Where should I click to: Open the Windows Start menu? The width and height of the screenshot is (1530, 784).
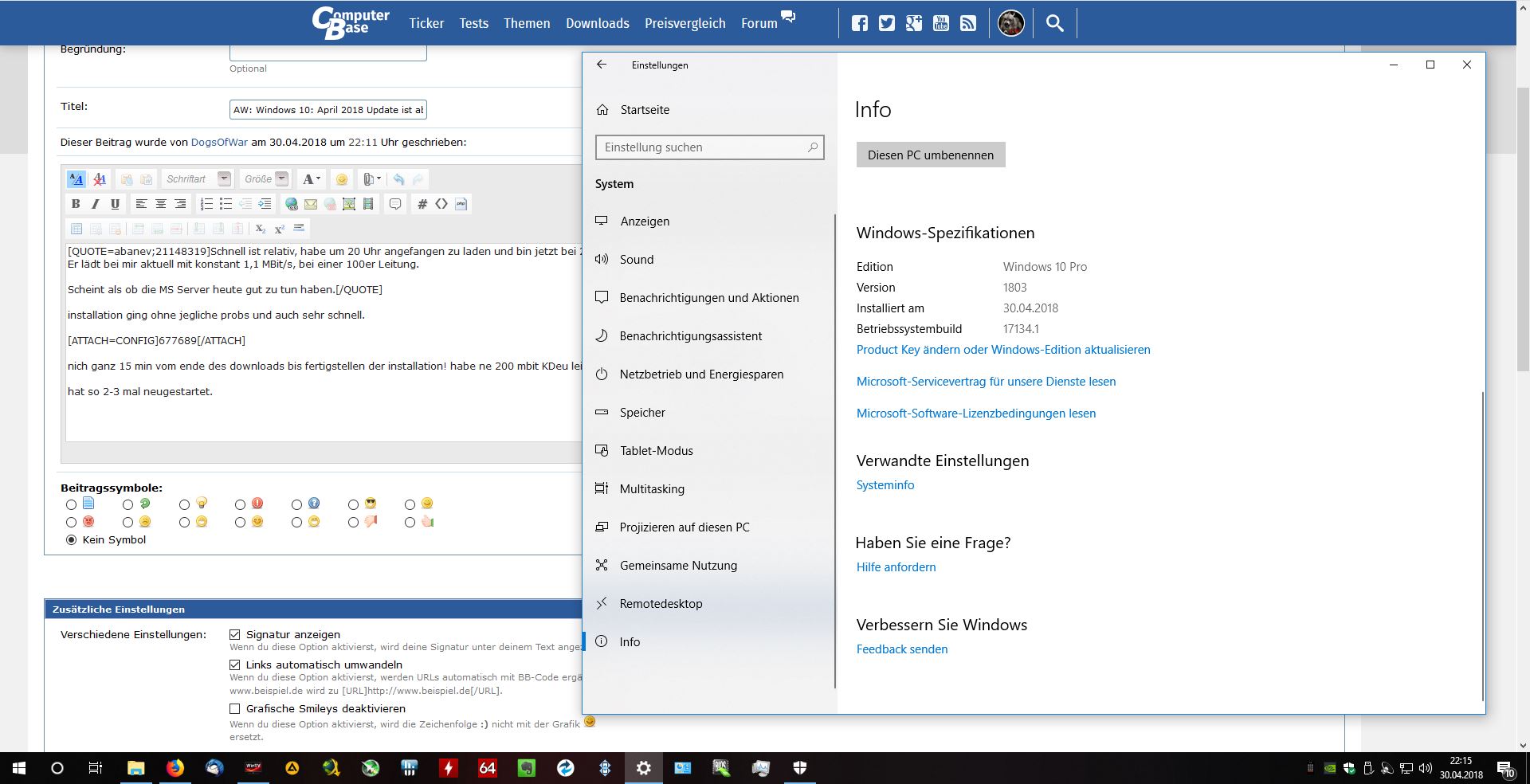pyautogui.click(x=19, y=768)
